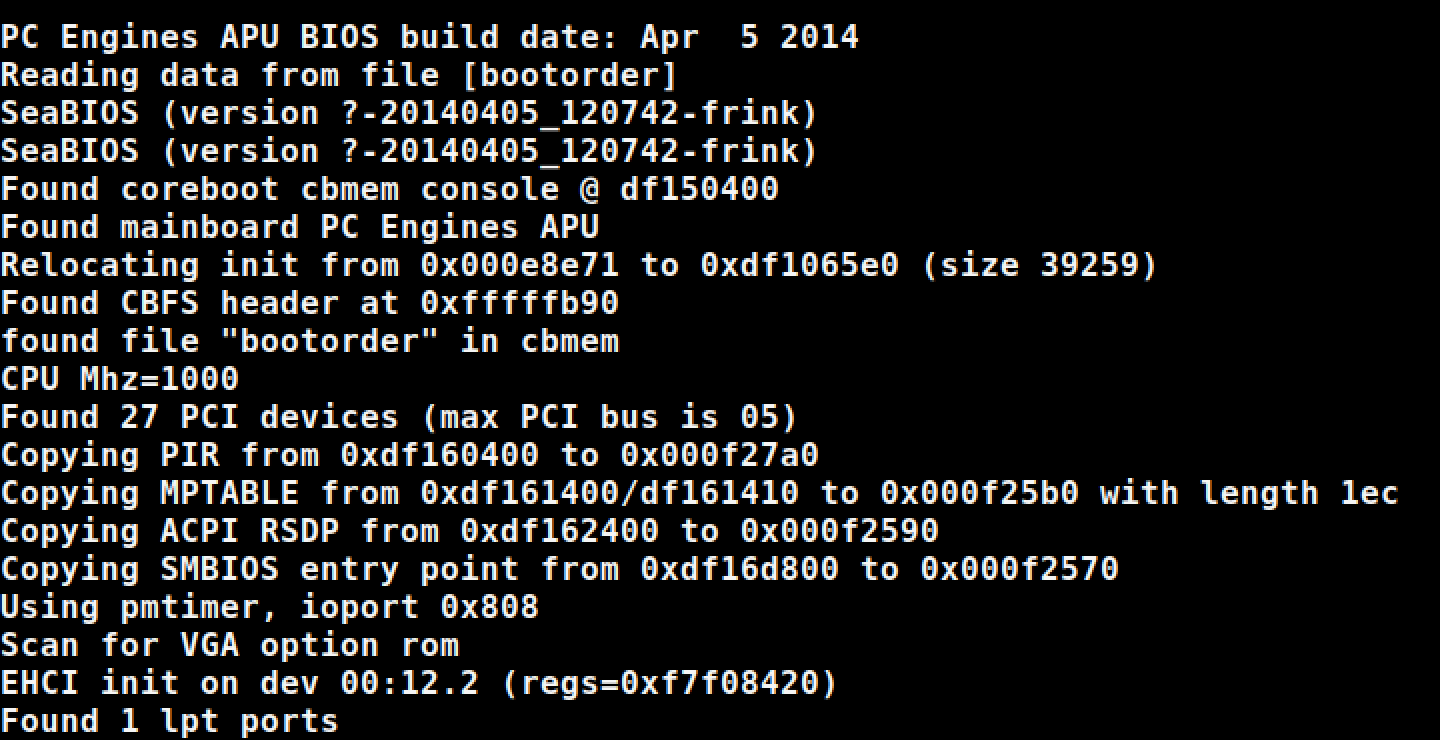Click 'Found mainboard PC Engines APU' line
The image size is (1440, 740).
(299, 228)
